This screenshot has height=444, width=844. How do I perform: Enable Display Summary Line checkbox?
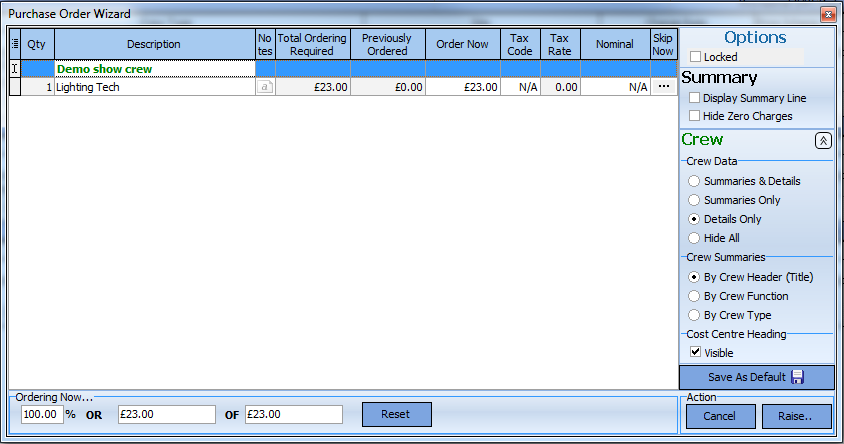click(x=695, y=98)
